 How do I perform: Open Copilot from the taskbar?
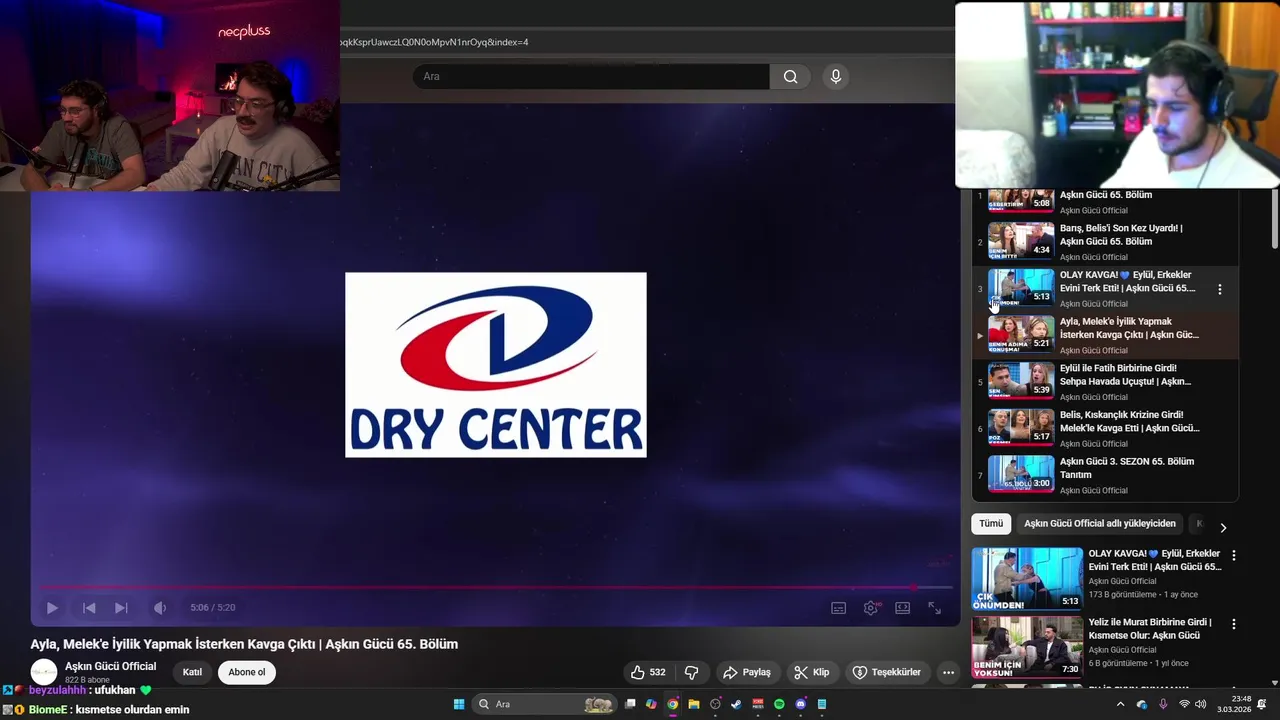pyautogui.click(x=651, y=704)
